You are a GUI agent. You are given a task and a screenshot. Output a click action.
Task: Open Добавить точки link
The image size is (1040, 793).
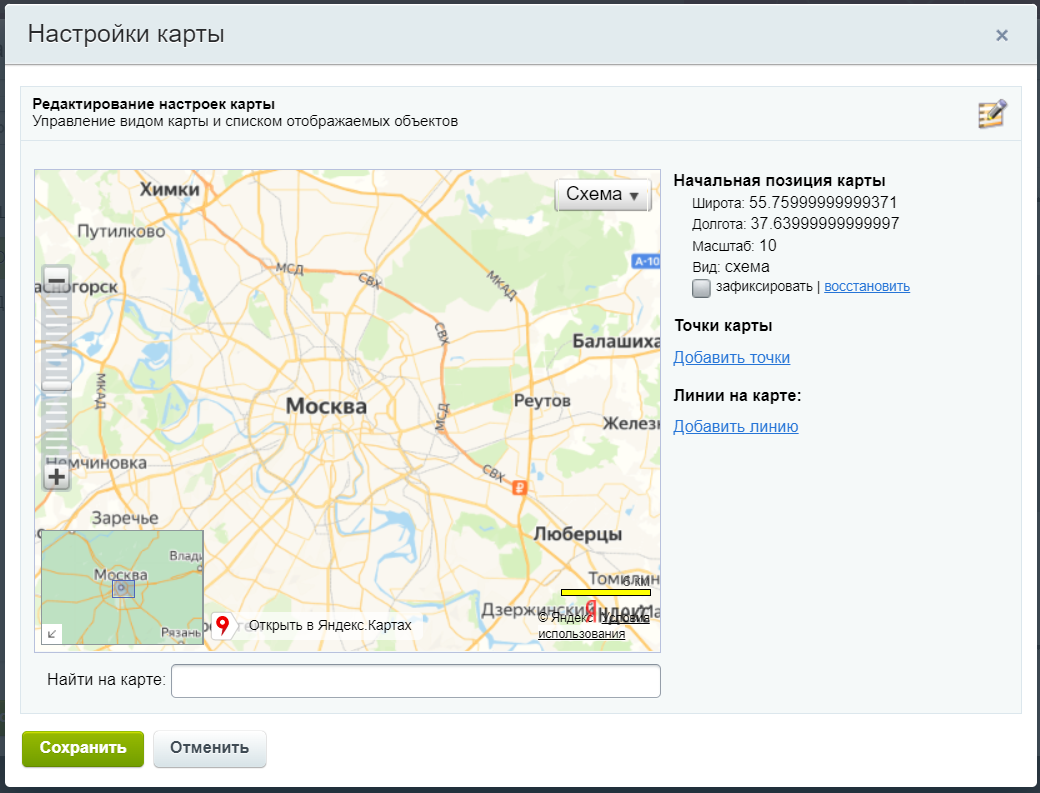[733, 357]
